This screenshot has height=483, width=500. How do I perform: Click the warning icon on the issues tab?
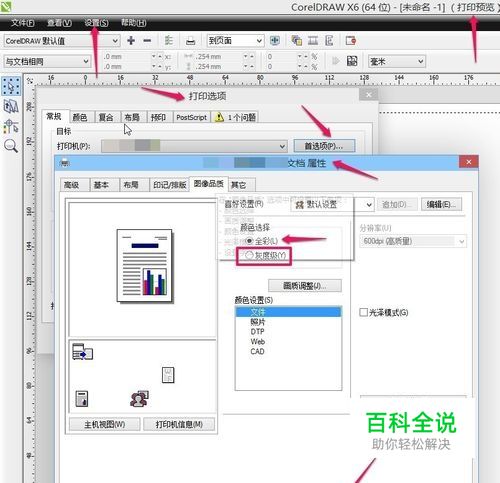click(x=219, y=117)
